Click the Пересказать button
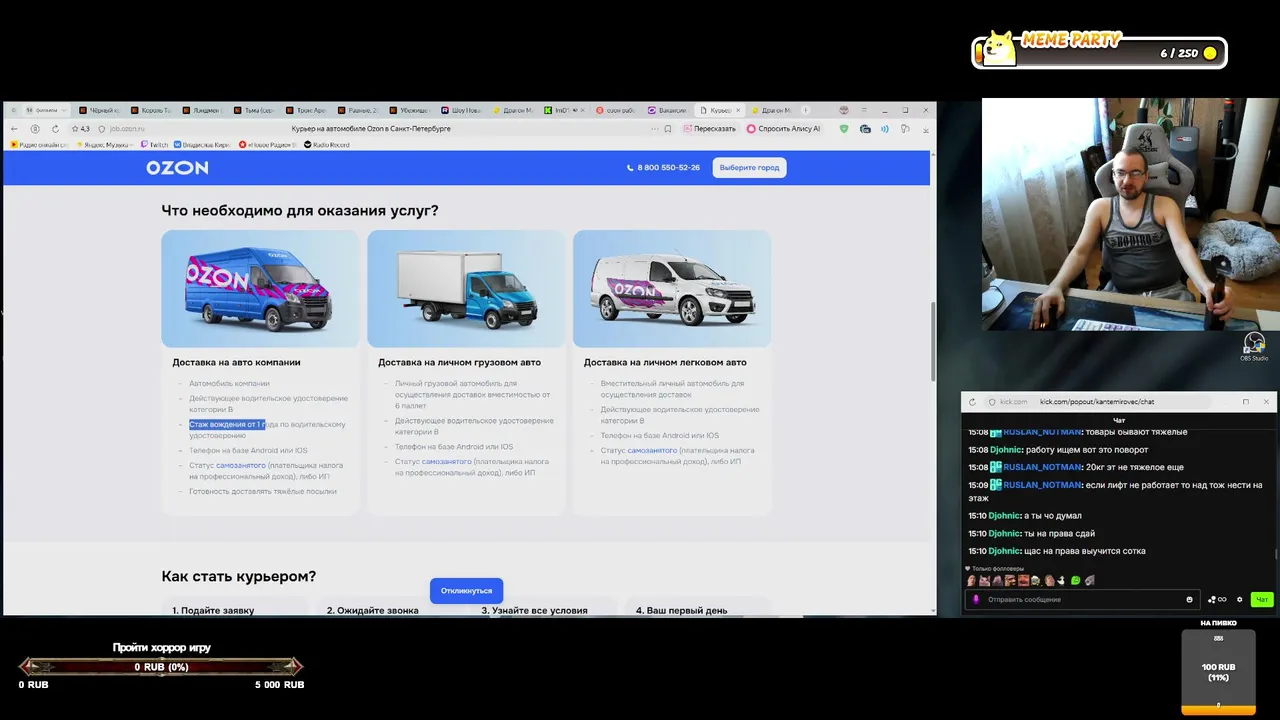Viewport: 1280px width, 720px height. 709,129
